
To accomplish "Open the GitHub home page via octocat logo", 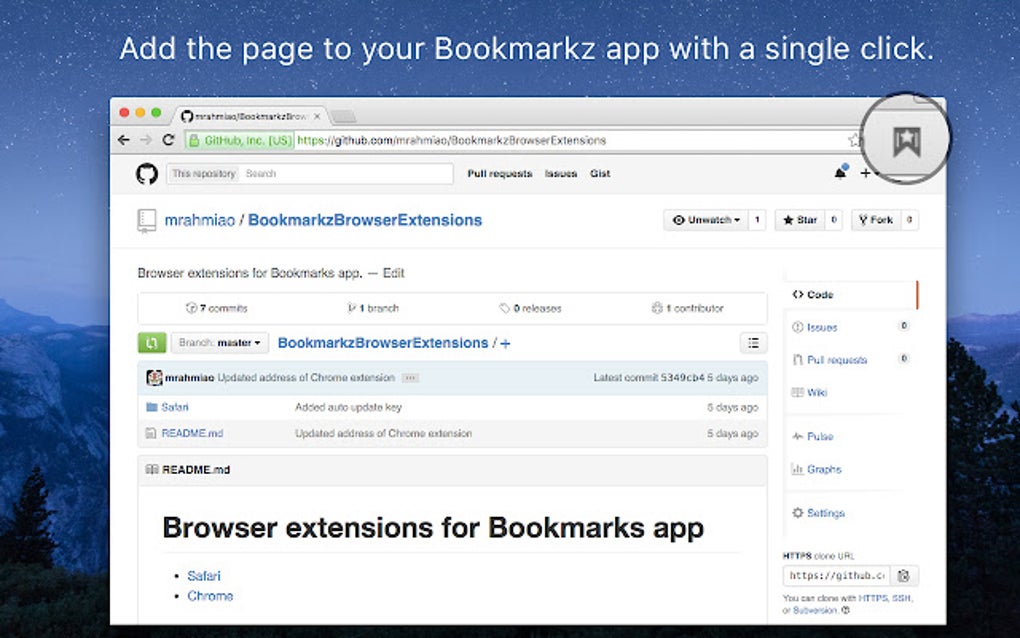I will point(146,174).
